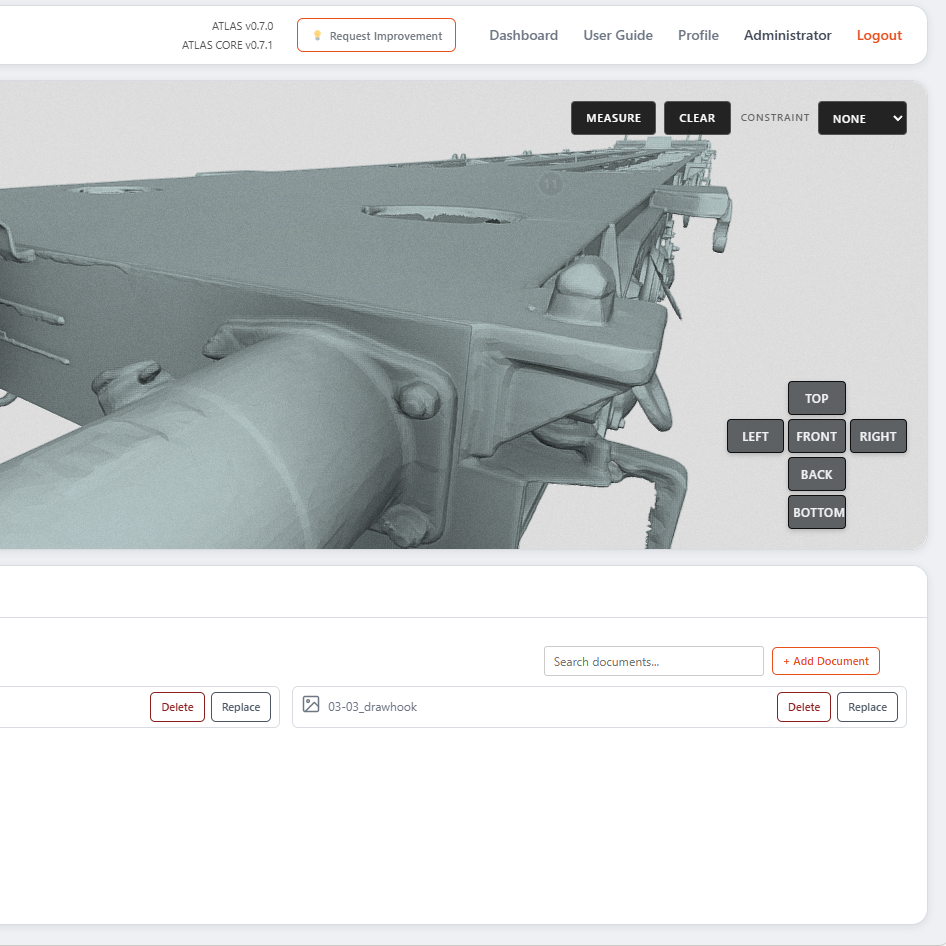Viewport: 946px width, 946px height.
Task: Open the Administrator section
Action: point(787,36)
